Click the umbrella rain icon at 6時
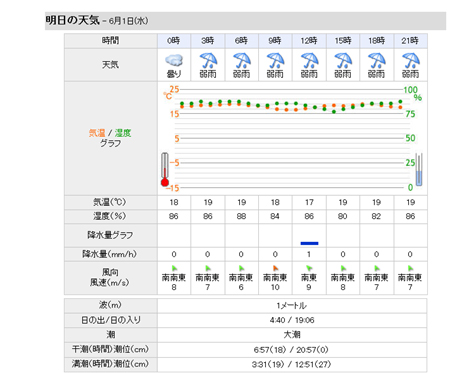The image size is (450, 373). pyautogui.click(x=242, y=60)
